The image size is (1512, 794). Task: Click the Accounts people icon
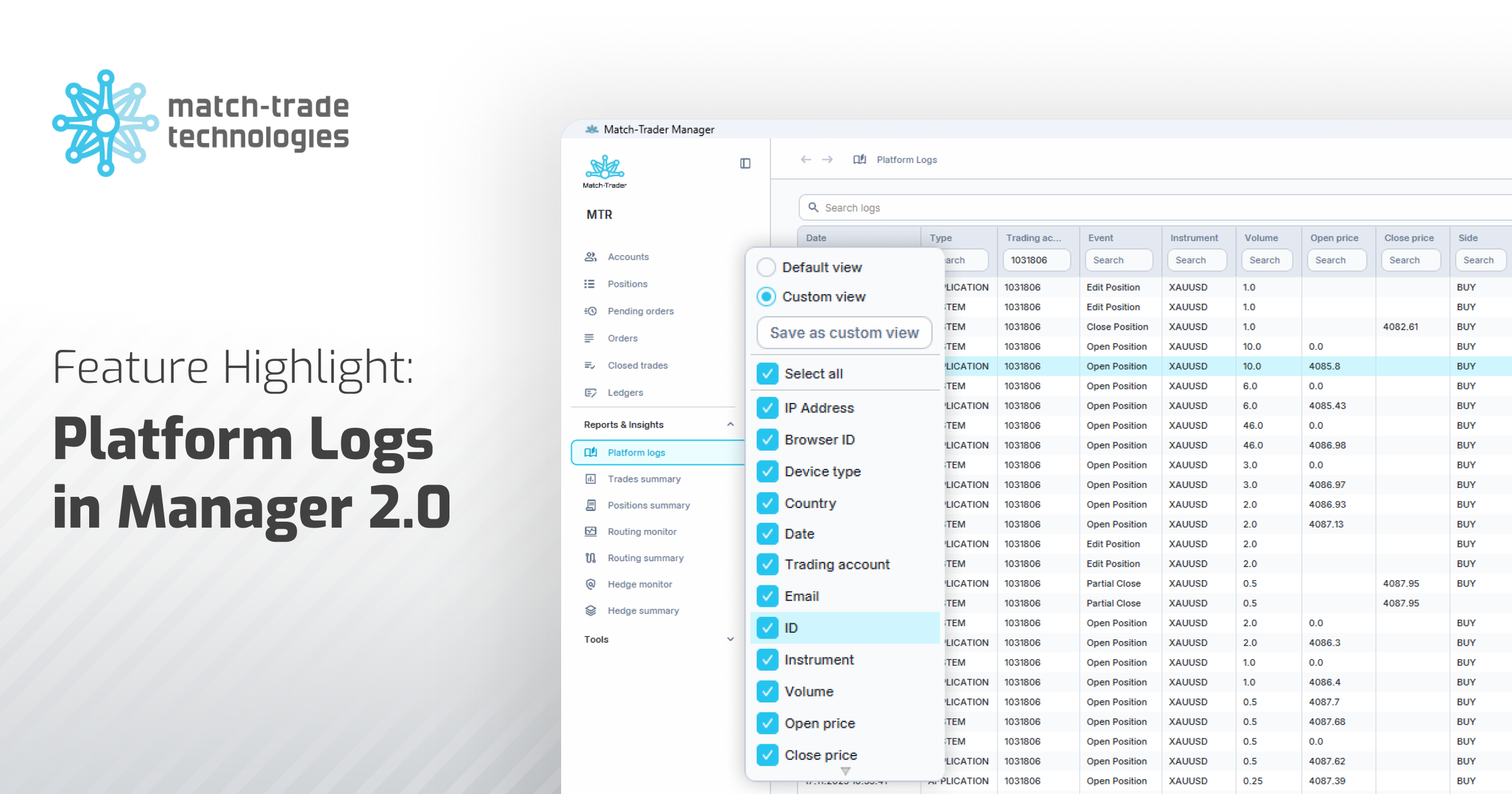pos(590,256)
